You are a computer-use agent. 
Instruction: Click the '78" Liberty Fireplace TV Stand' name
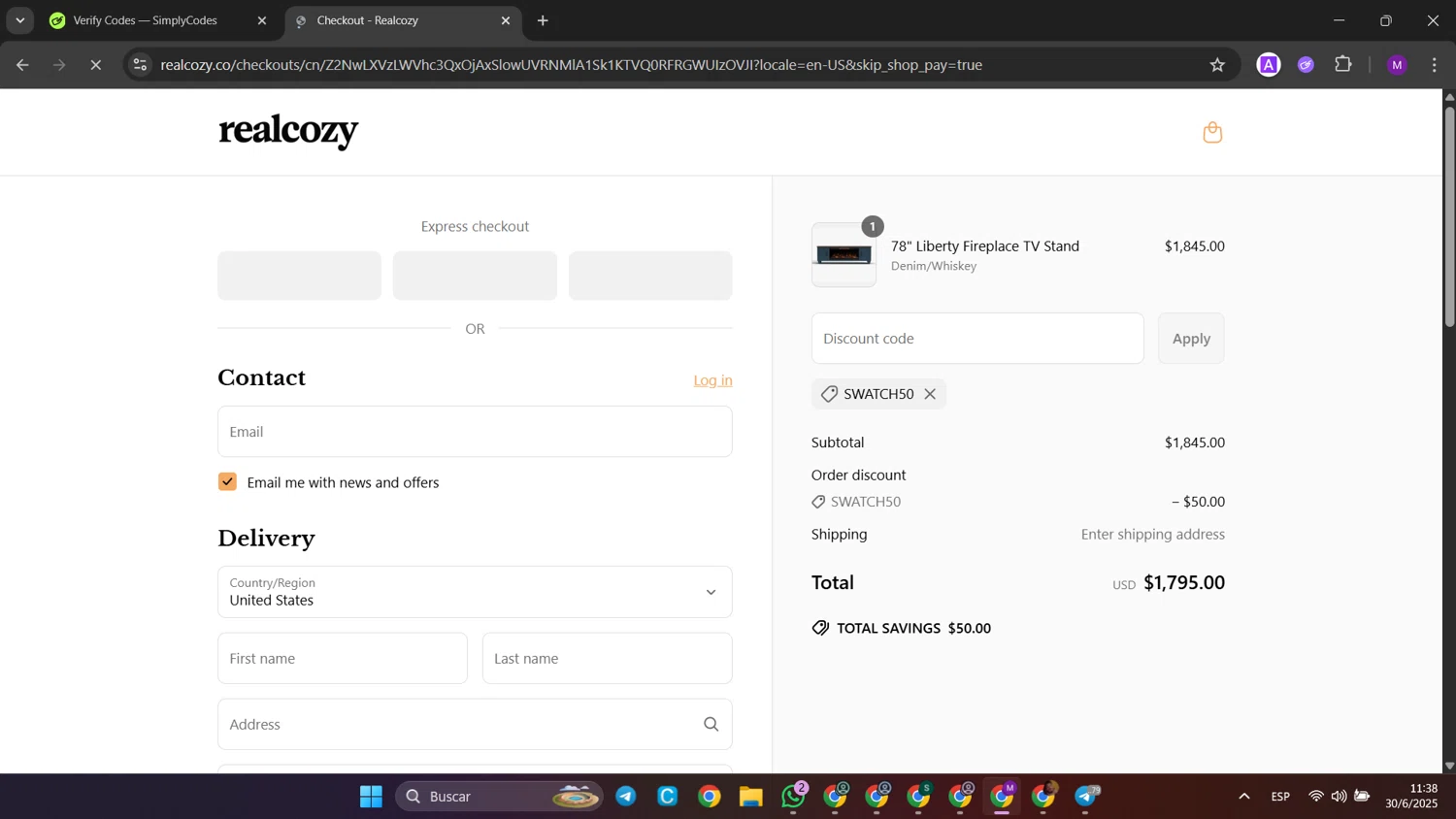[985, 246]
